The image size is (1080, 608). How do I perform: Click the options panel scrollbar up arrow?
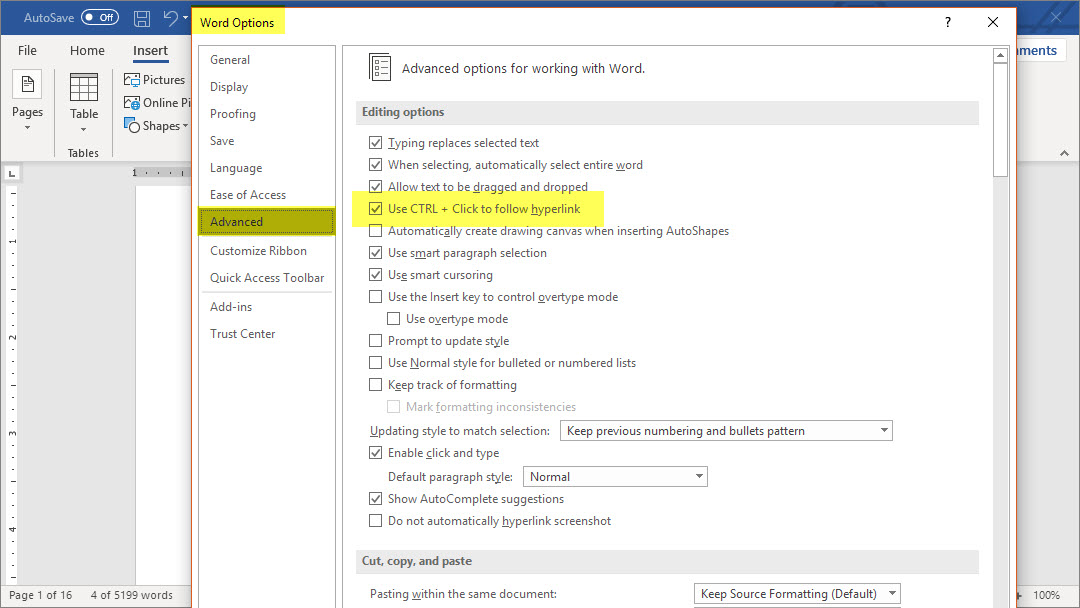point(1000,56)
